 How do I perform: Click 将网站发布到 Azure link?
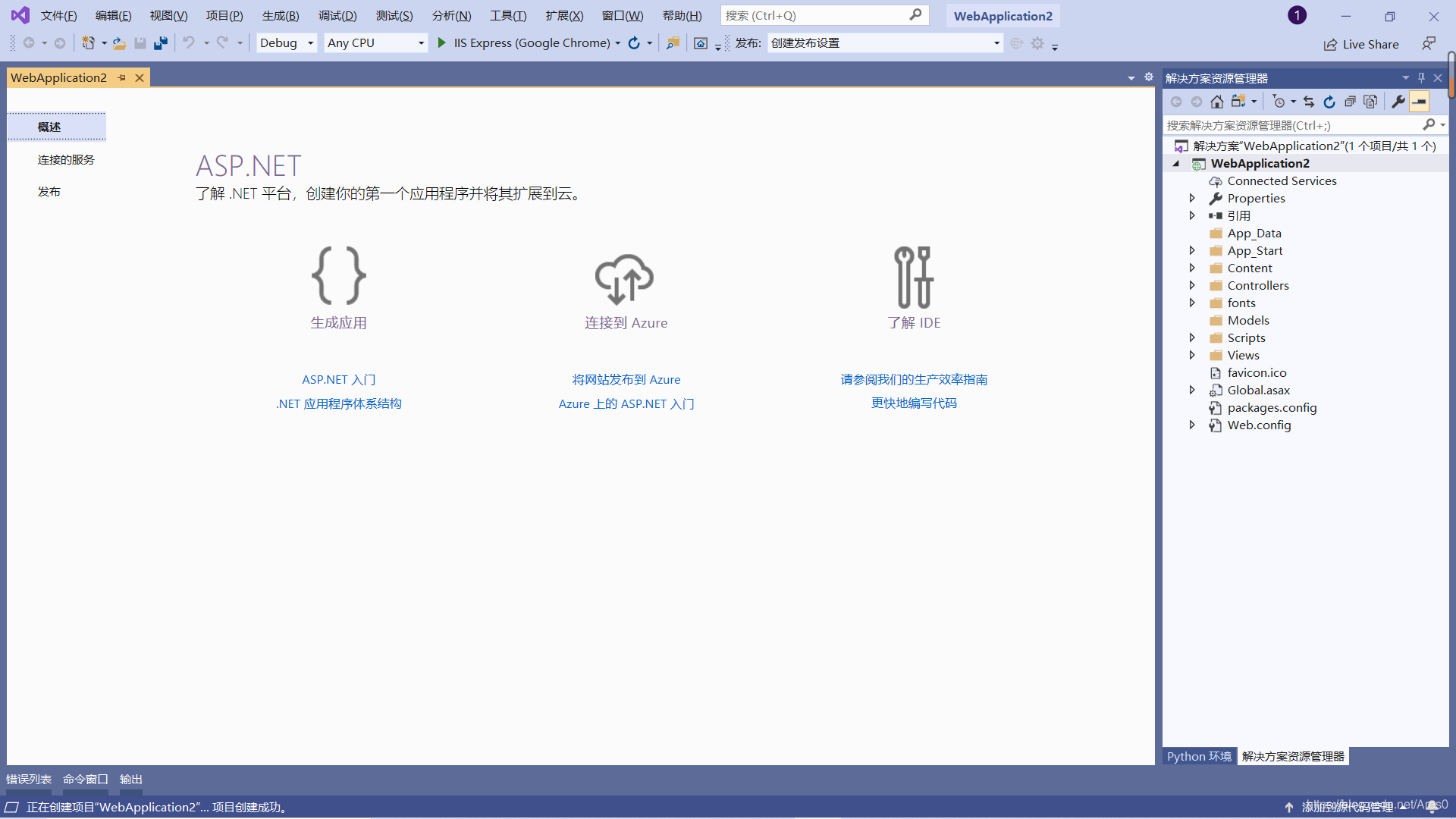point(626,379)
